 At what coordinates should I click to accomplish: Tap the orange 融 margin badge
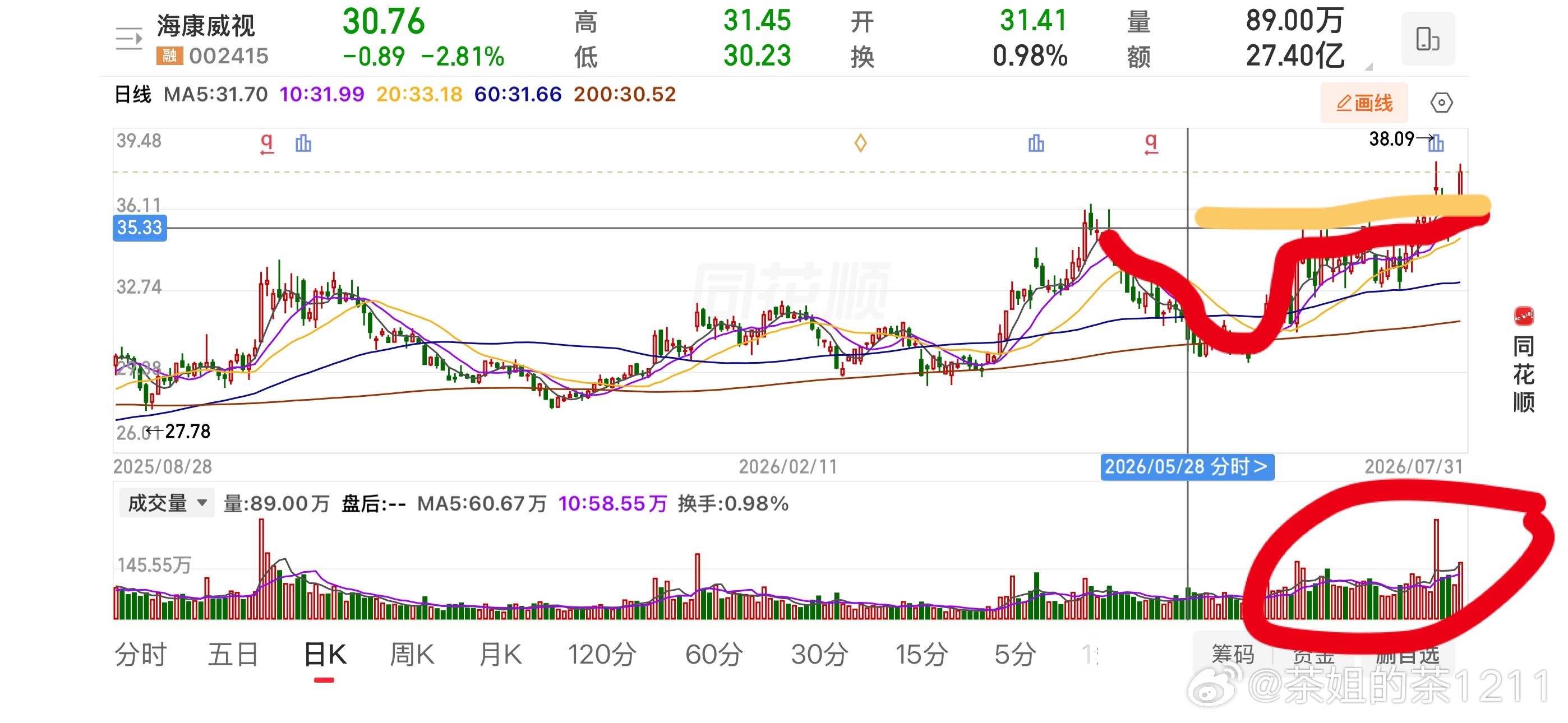169,56
